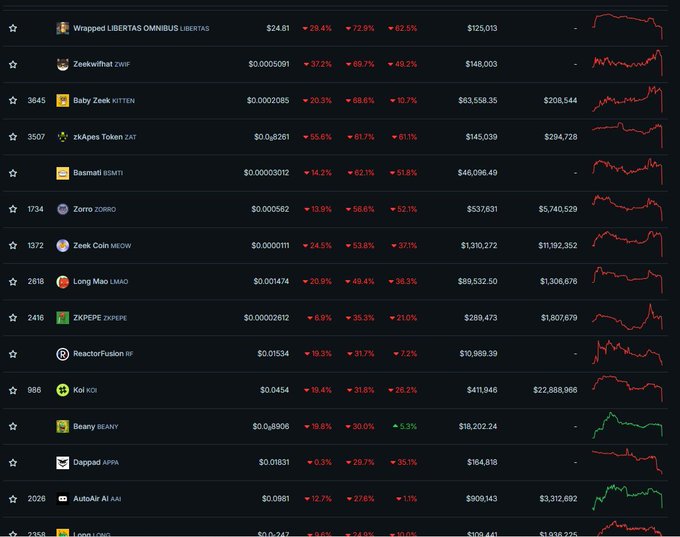The image size is (680, 537).
Task: Star the Koi coin row
Action: point(13,390)
